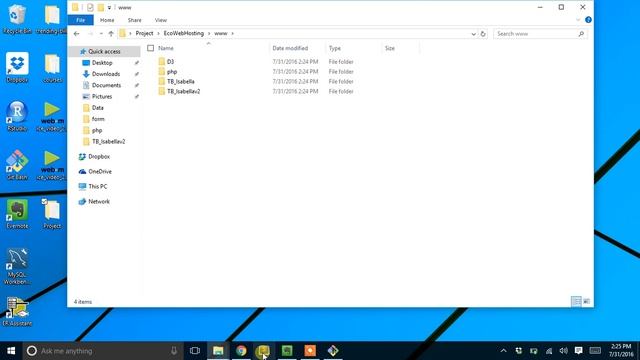The width and height of the screenshot is (640, 360).
Task: Open Explorer help question mark icon
Action: (588, 20)
